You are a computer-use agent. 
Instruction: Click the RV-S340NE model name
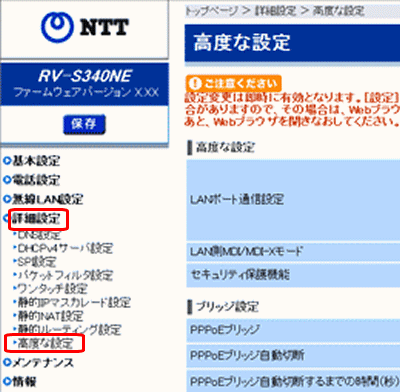click(85, 76)
